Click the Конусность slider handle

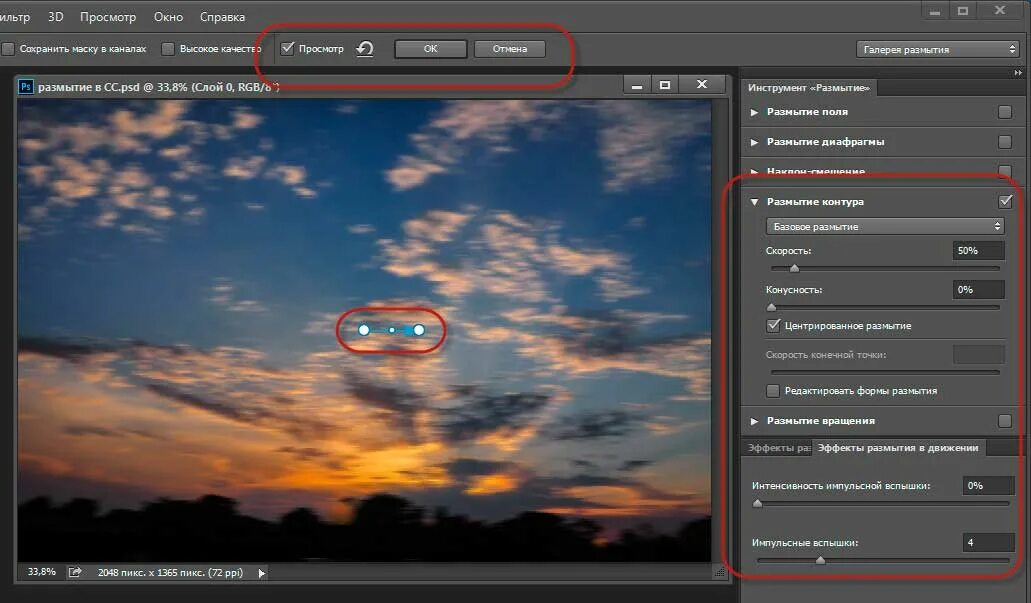click(x=772, y=307)
